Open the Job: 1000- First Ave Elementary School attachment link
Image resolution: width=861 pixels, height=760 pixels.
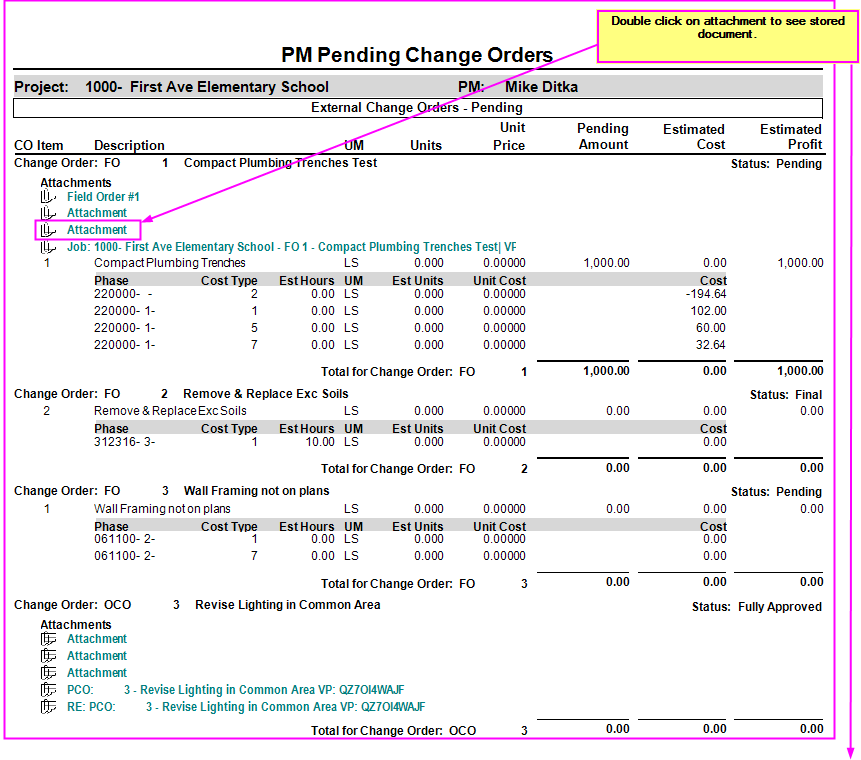point(292,247)
